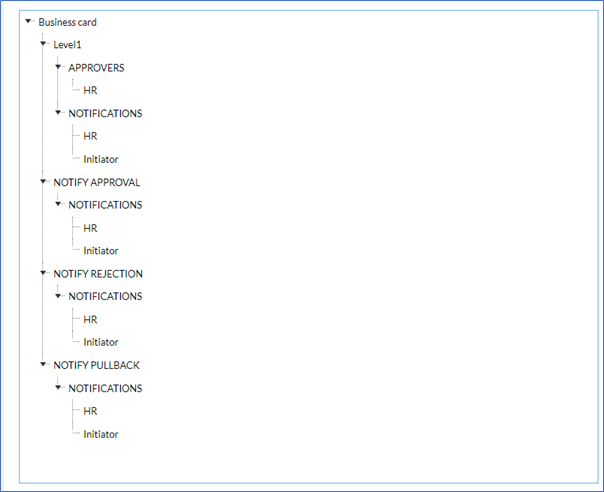604x492 pixels.
Task: Select the APPROVERS label
Action: 96,68
